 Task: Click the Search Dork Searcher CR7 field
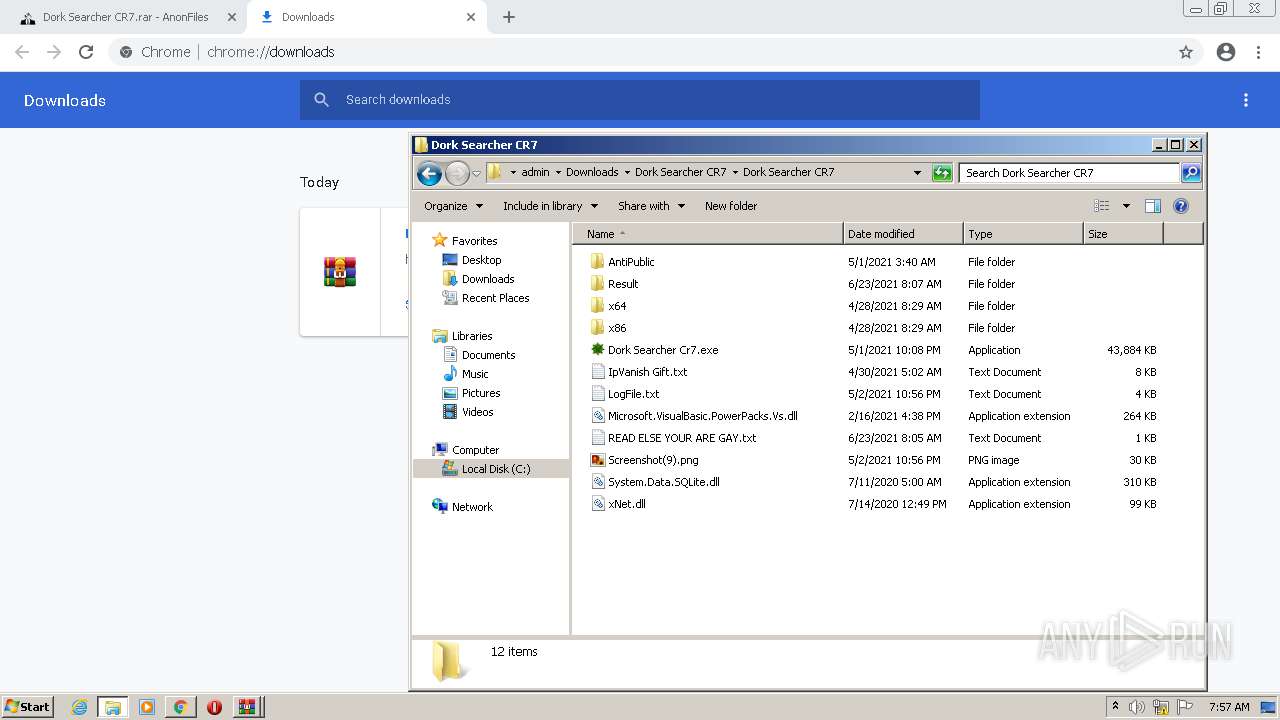(1068, 173)
